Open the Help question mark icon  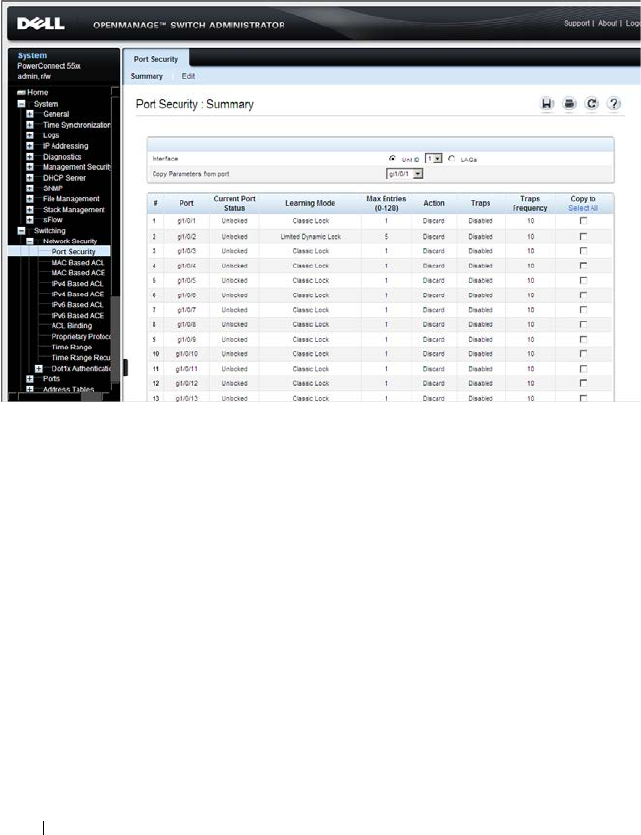click(614, 103)
